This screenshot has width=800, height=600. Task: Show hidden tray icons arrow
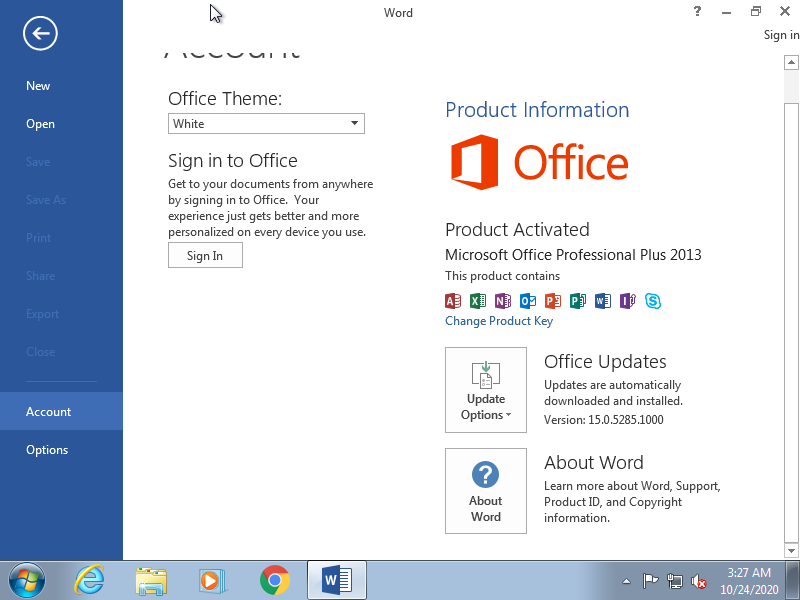[627, 581]
